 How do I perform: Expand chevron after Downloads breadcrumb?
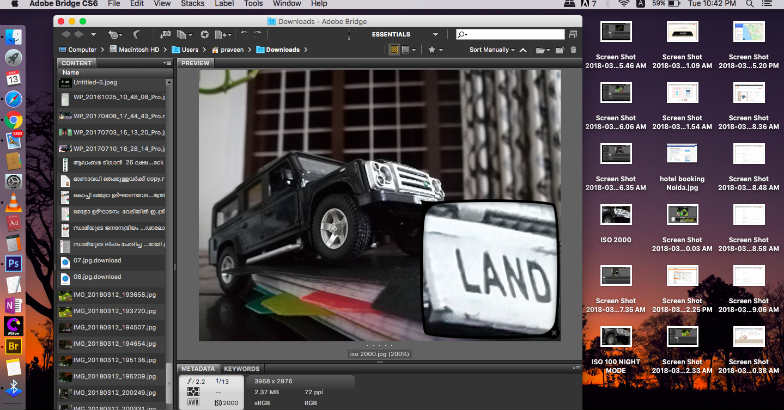306,50
